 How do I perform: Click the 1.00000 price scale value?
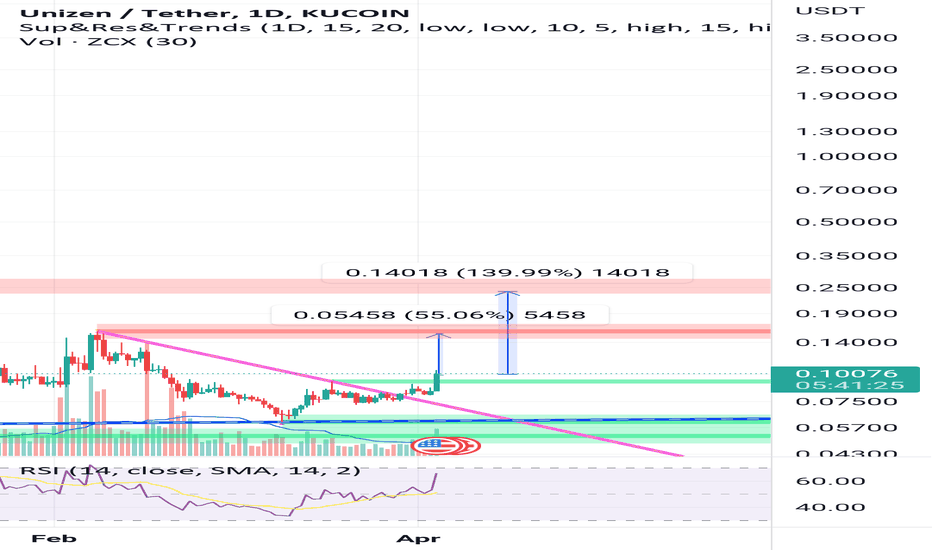pyautogui.click(x=846, y=157)
